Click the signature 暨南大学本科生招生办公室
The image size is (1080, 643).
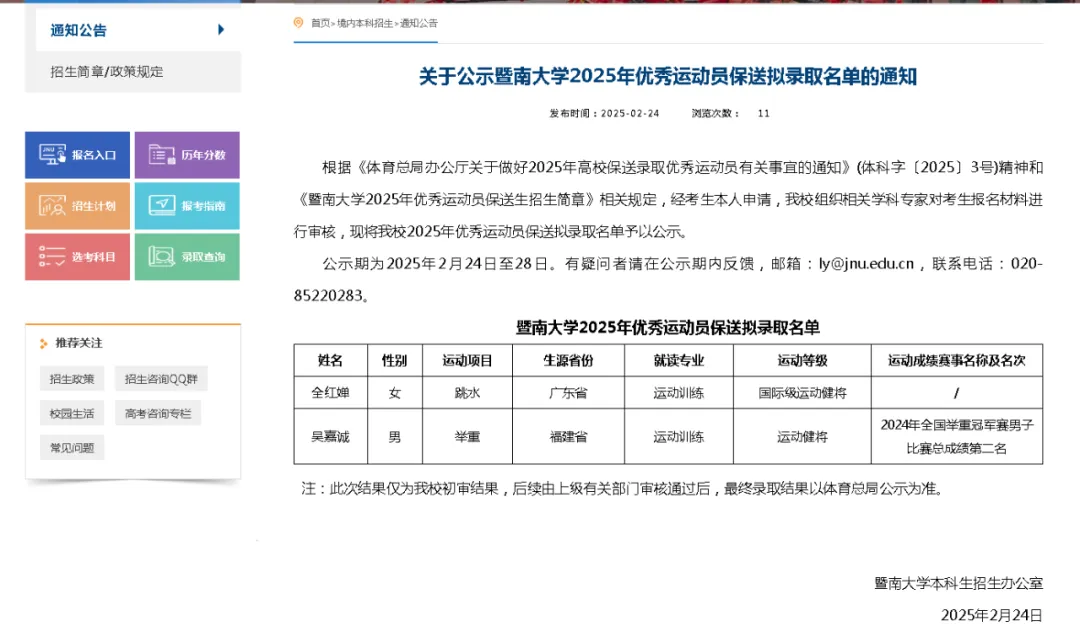[958, 583]
